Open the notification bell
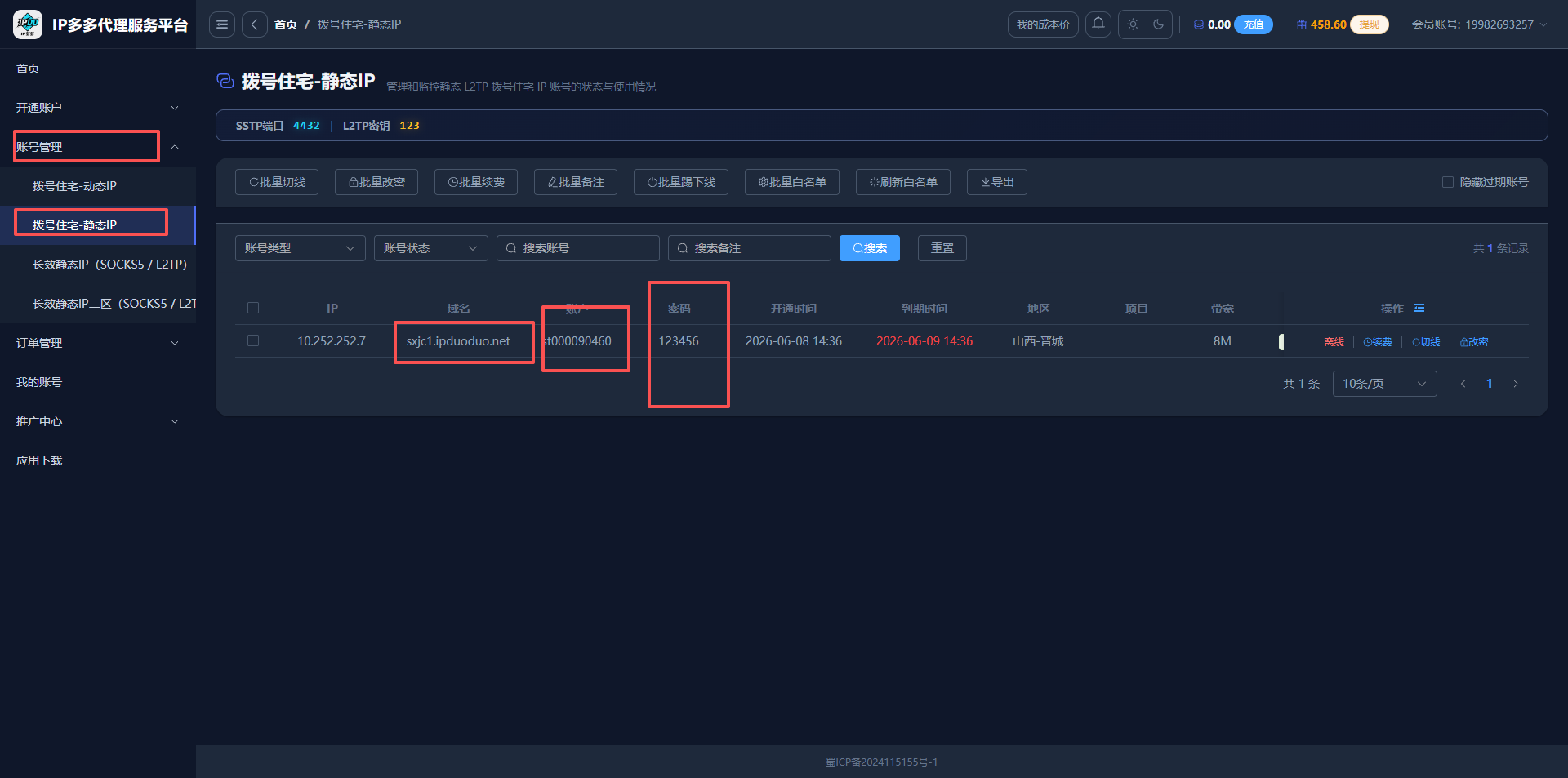Screen dimensions: 1568x778 pos(1098,24)
